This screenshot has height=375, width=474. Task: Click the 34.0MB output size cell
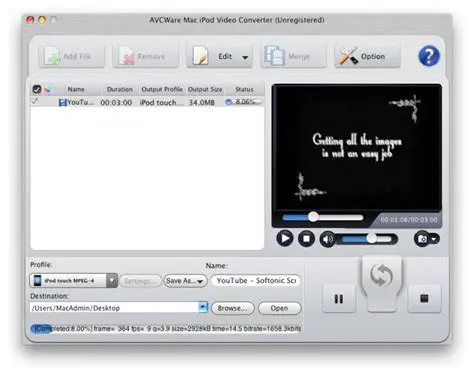[202, 103]
